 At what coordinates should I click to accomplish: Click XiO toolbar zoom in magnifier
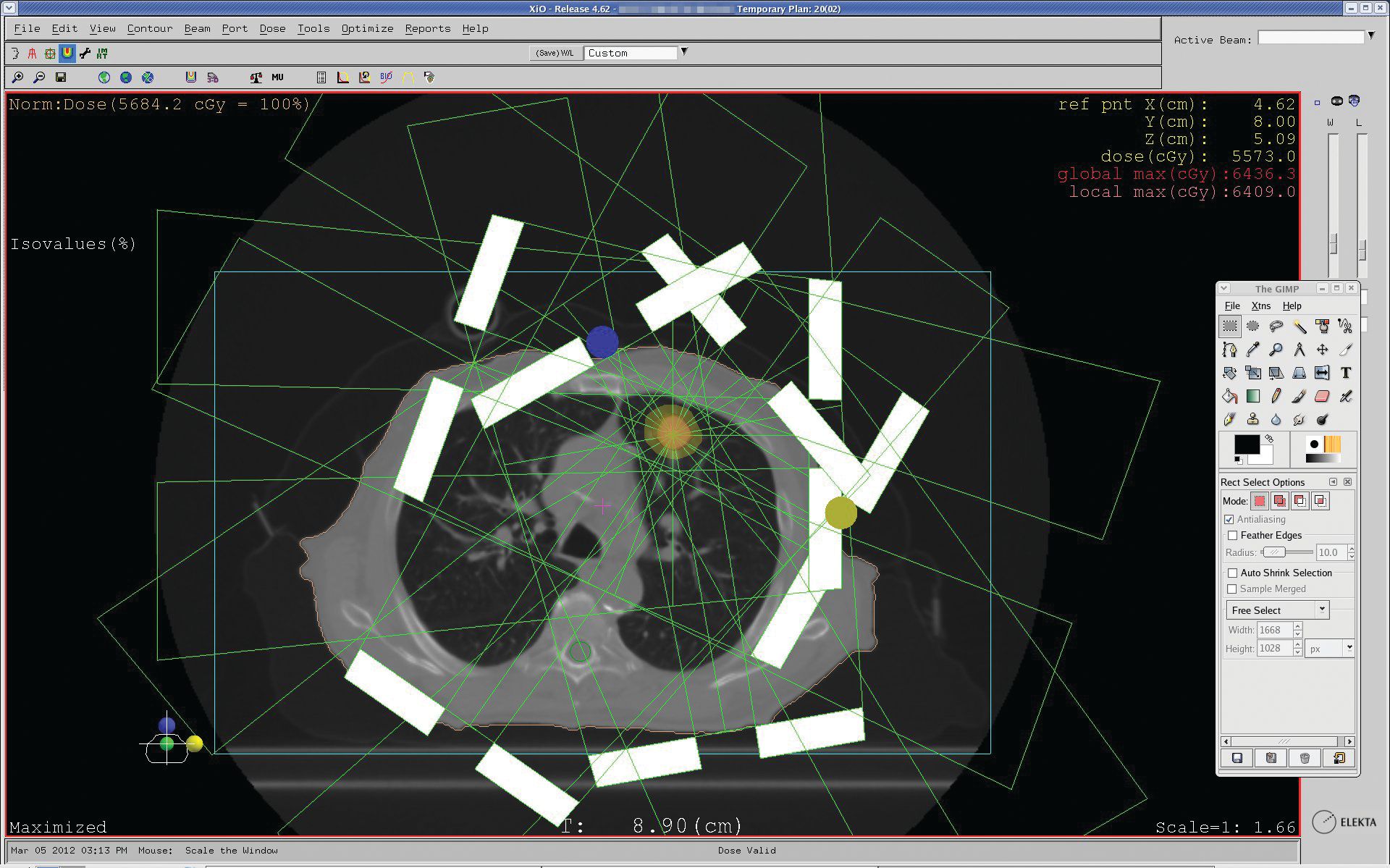click(18, 77)
